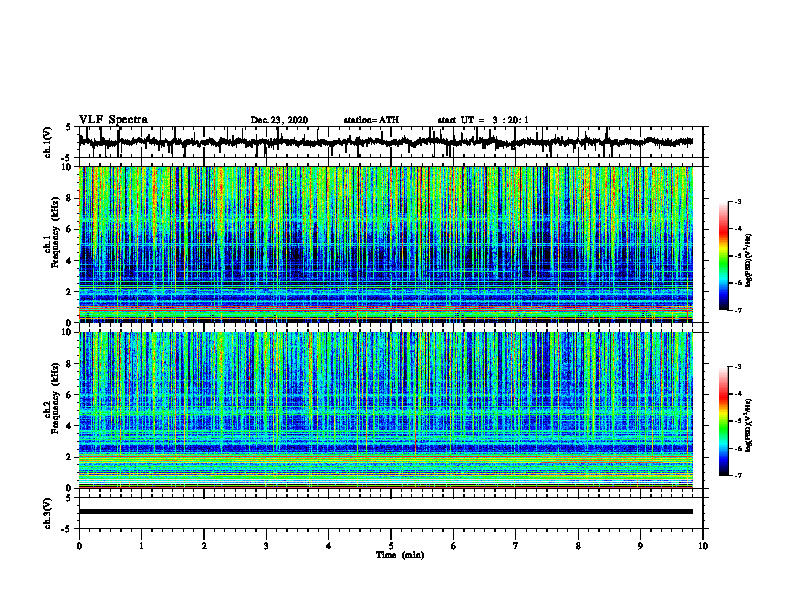Select the "Time (min)" axis title
Image resolution: width=792 pixels, height=612 pixels.
click(400, 555)
